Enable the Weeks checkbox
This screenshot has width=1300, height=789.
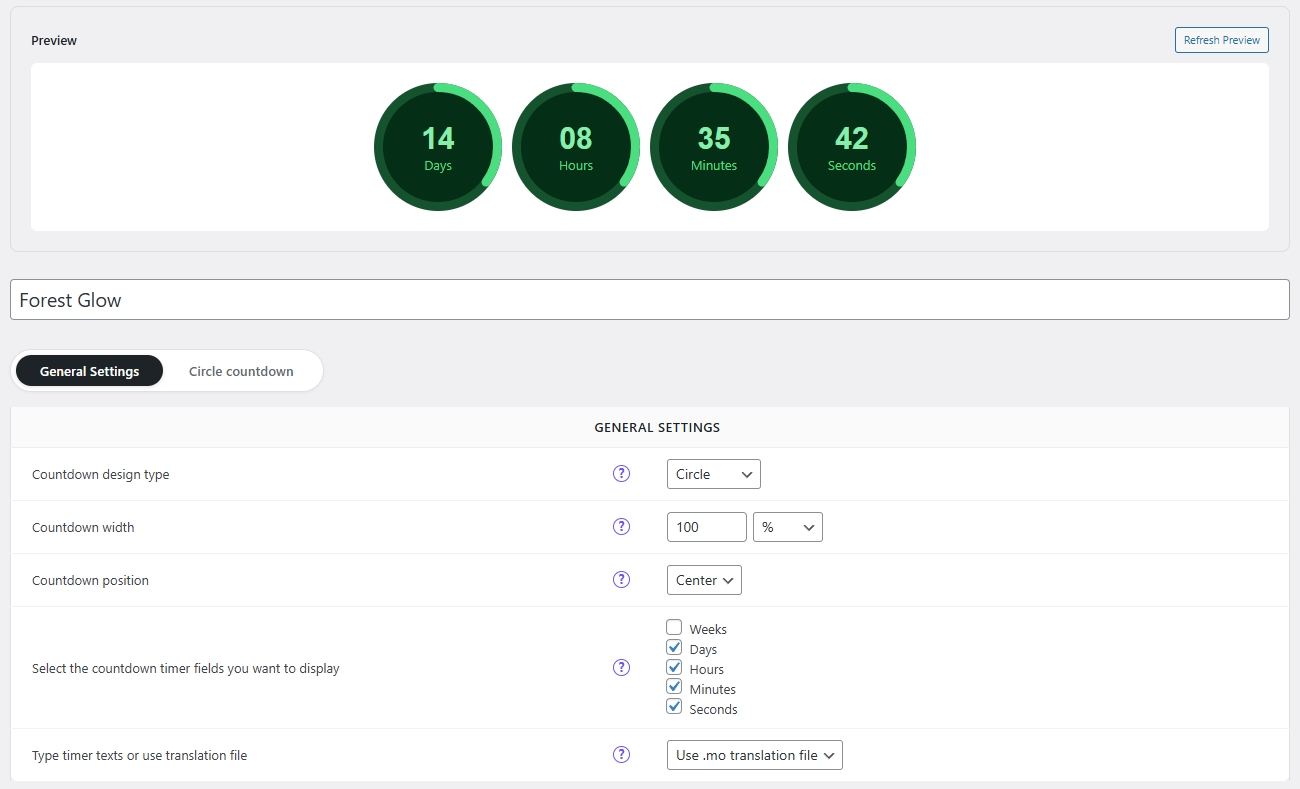[674, 628]
